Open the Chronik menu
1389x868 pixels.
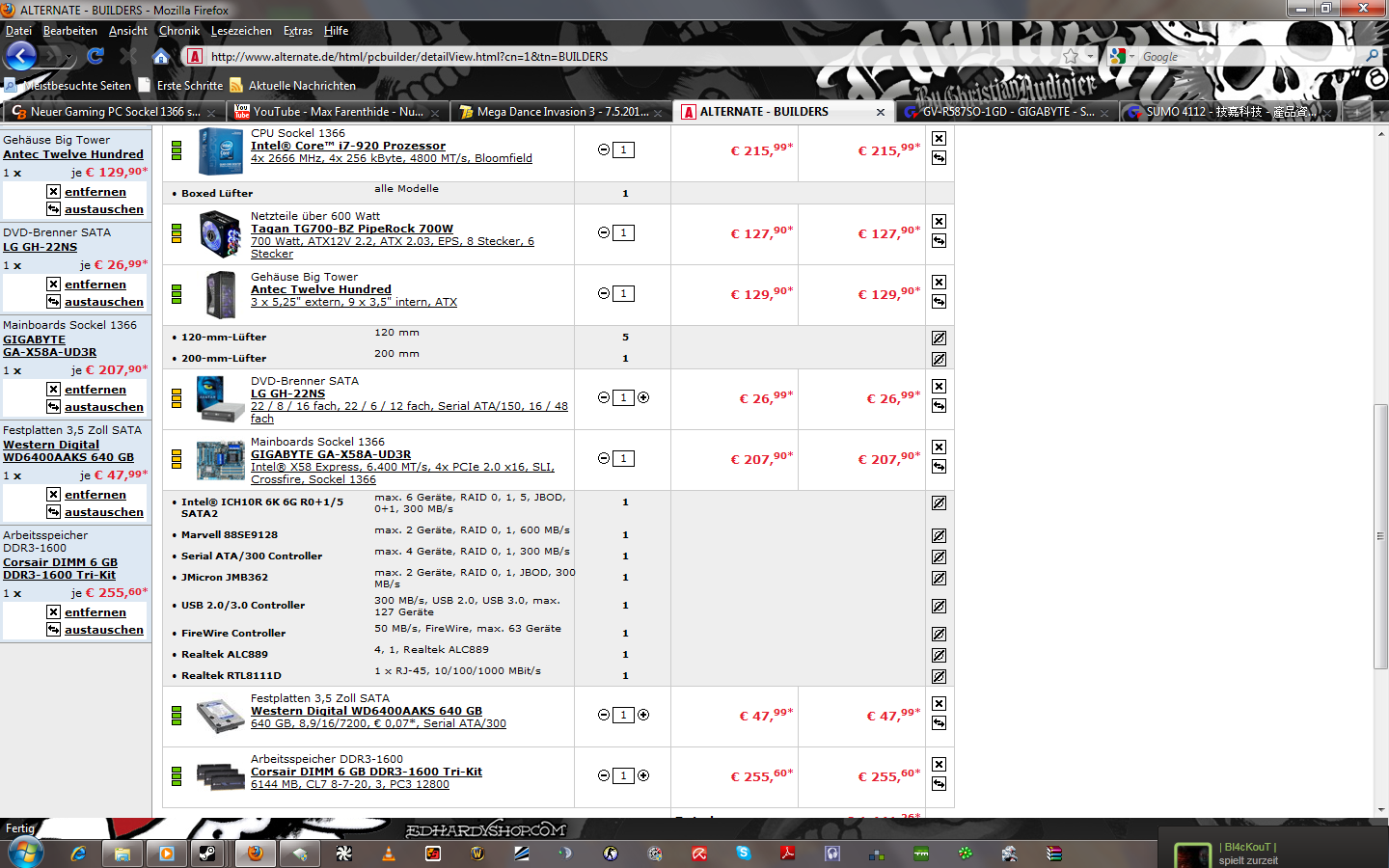pos(179,31)
